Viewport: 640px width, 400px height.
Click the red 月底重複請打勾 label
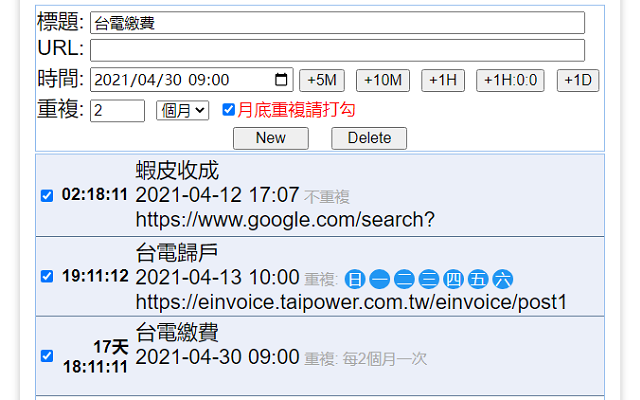coord(296,110)
